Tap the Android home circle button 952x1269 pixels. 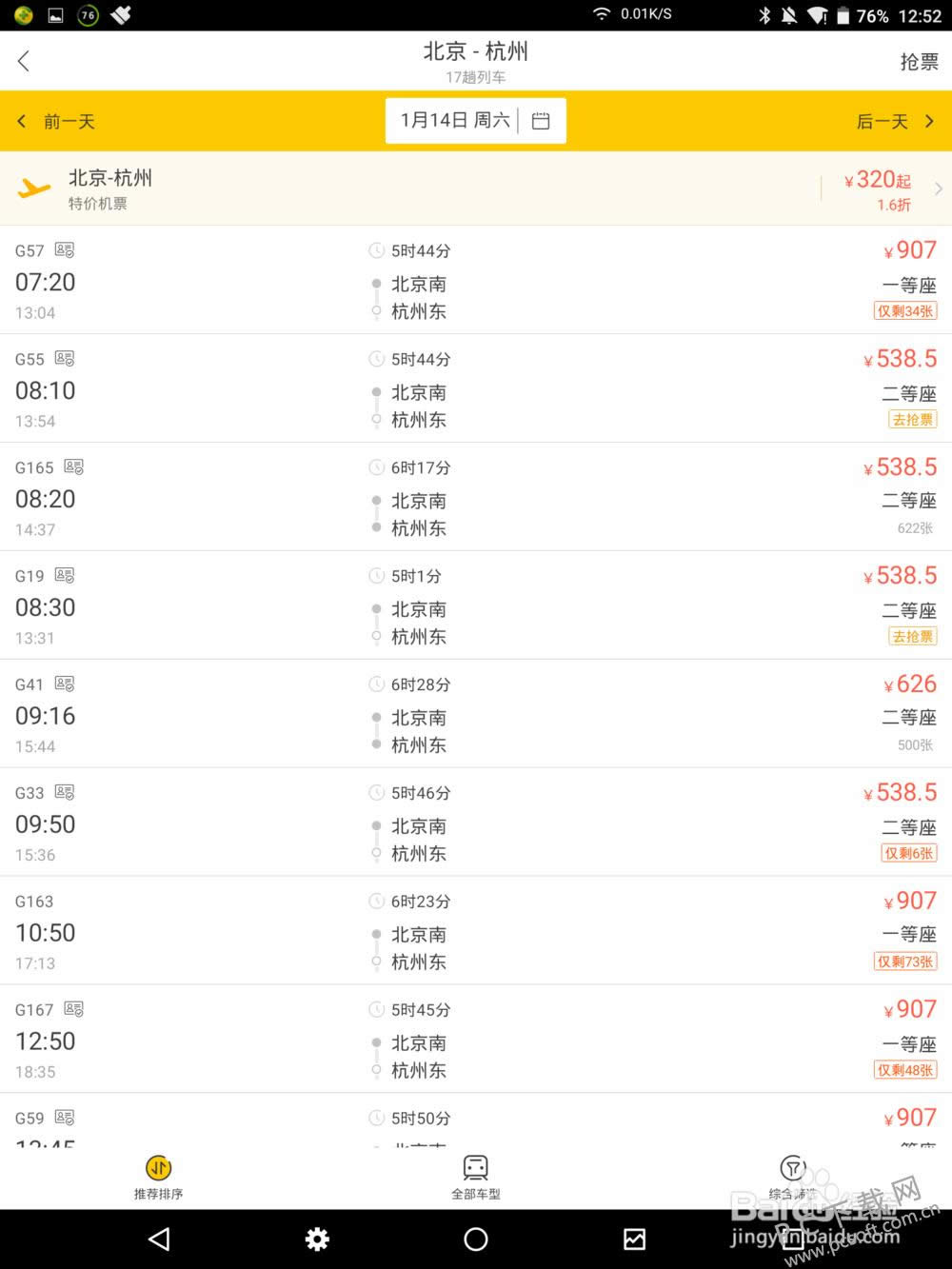point(475,1239)
